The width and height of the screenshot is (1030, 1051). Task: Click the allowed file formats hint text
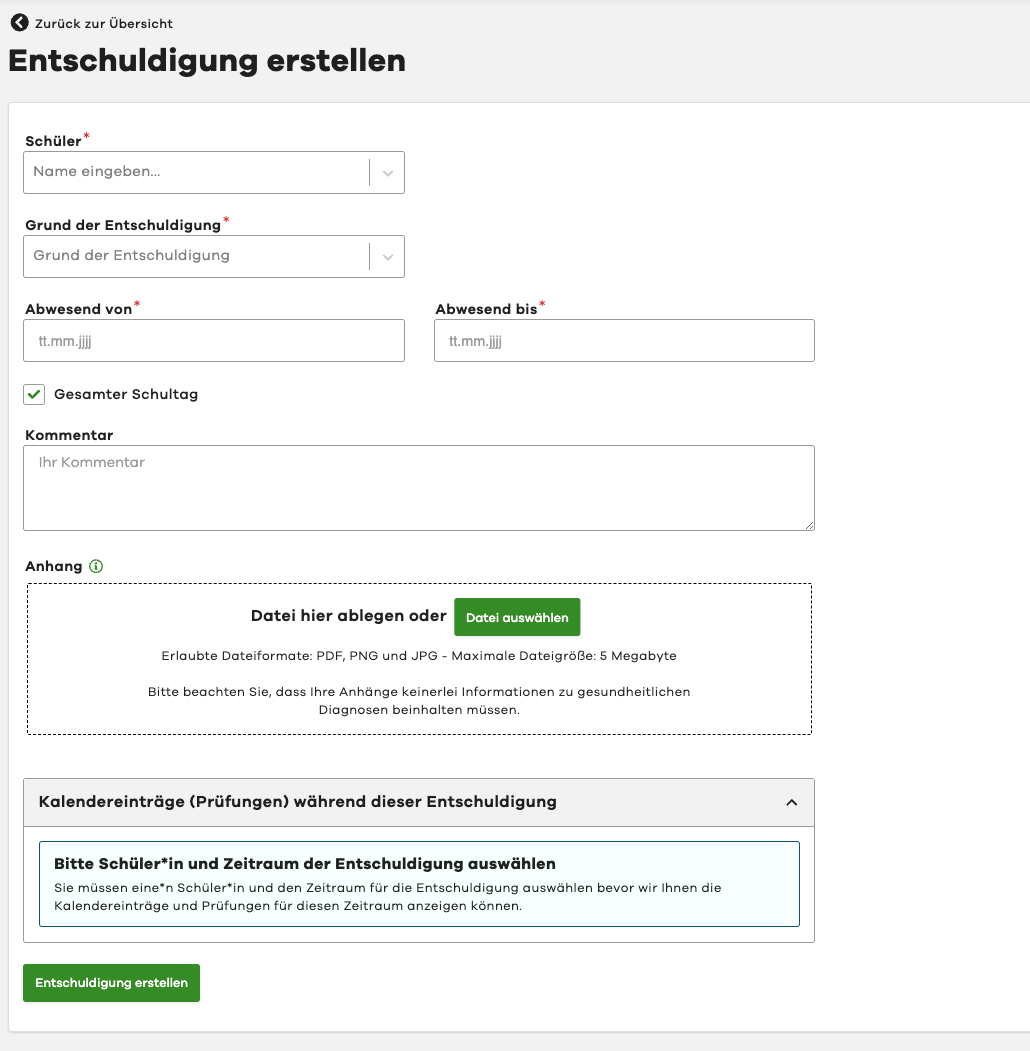[x=419, y=656]
